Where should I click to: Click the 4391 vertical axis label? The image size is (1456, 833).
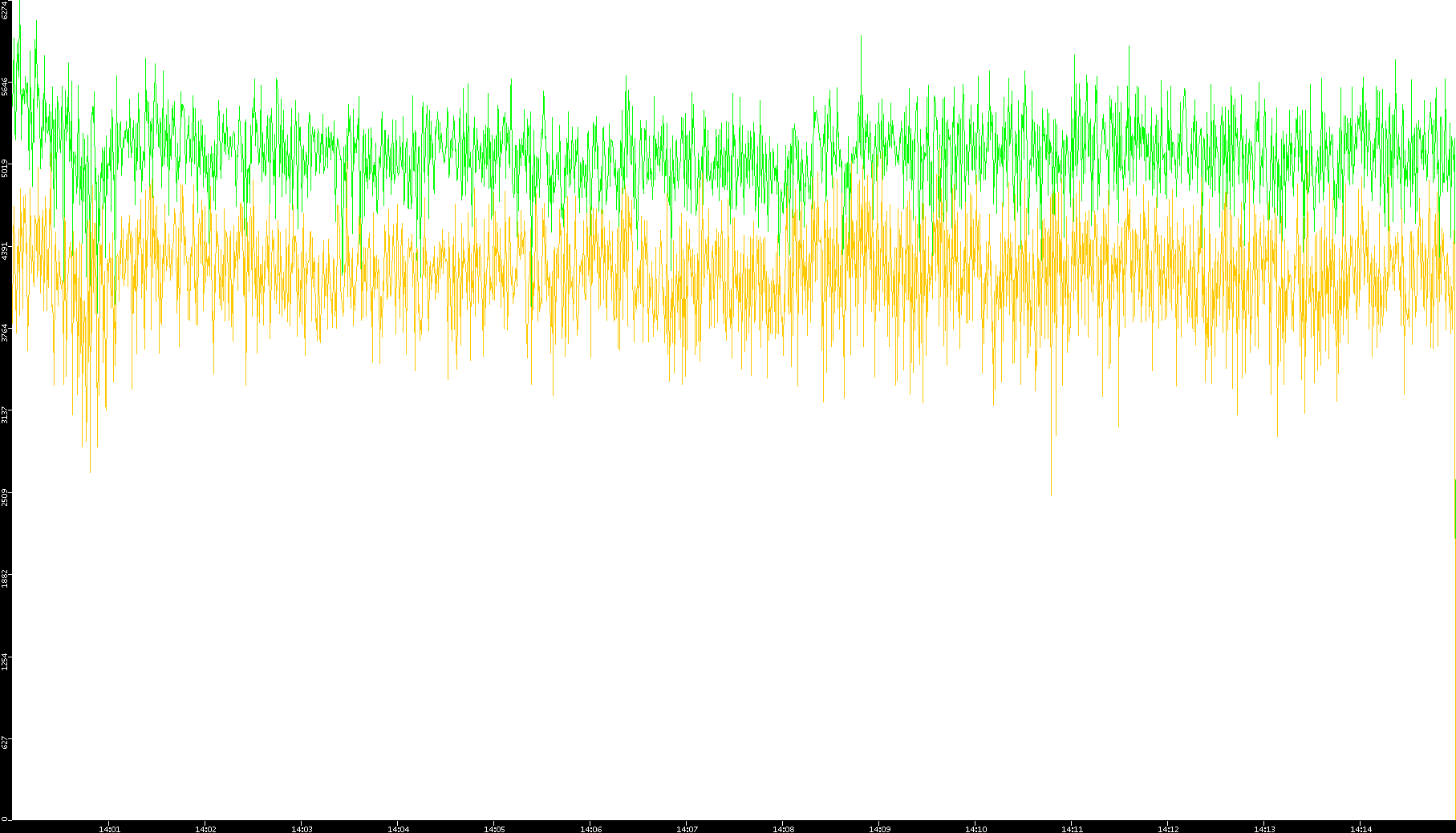click(x=5, y=251)
